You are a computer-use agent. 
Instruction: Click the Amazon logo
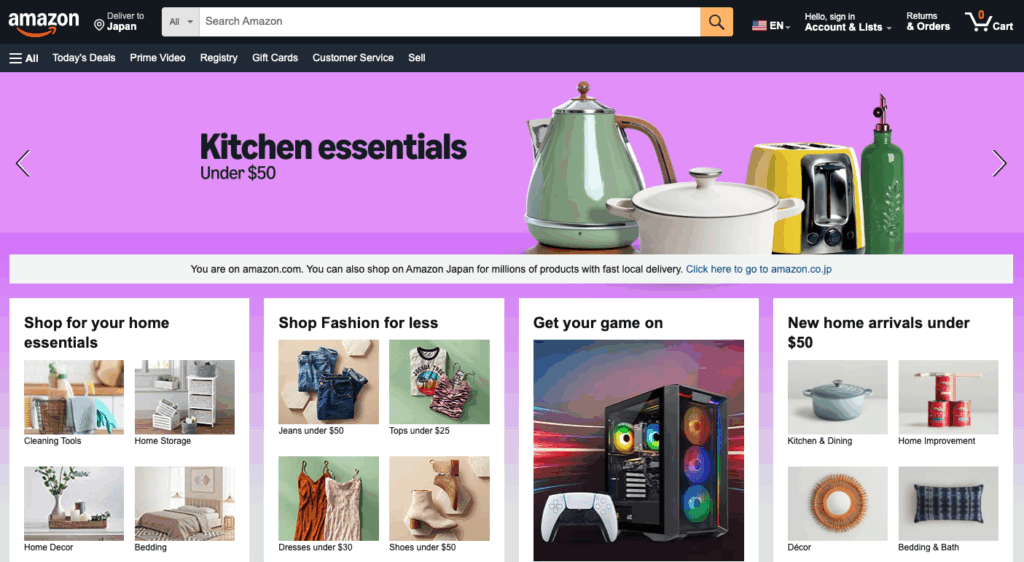[44, 23]
